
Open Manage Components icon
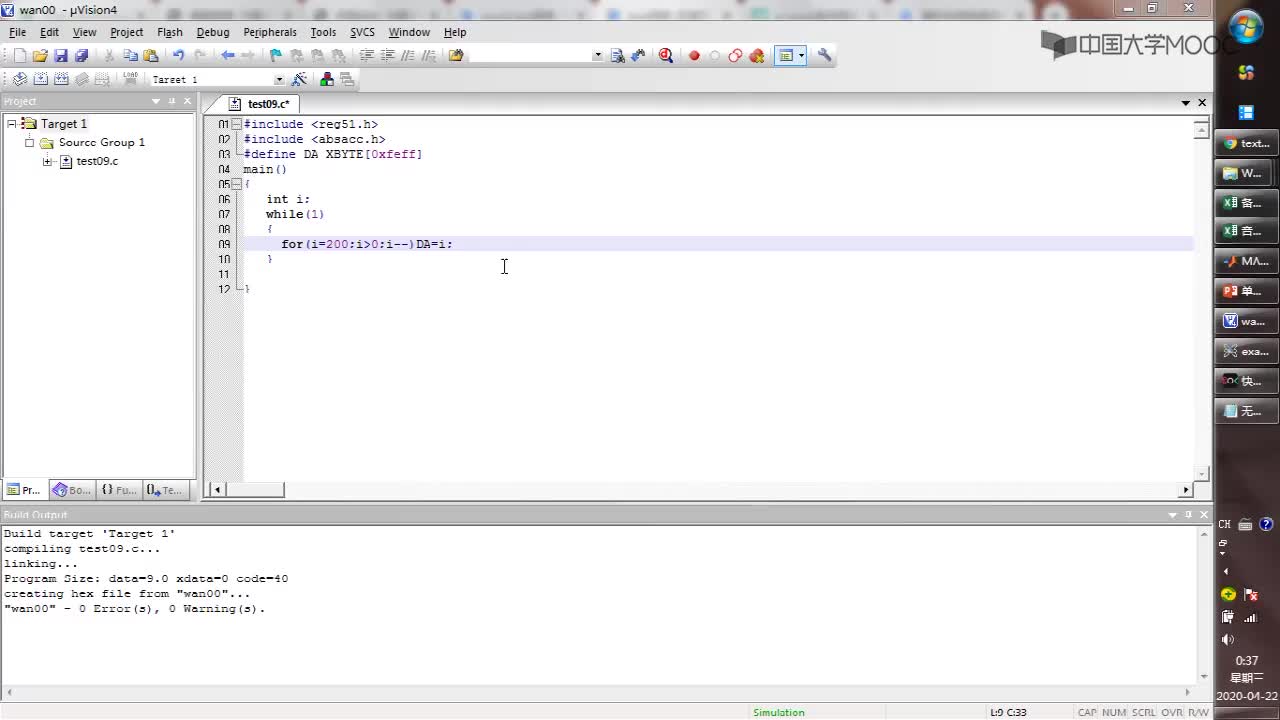point(327,79)
